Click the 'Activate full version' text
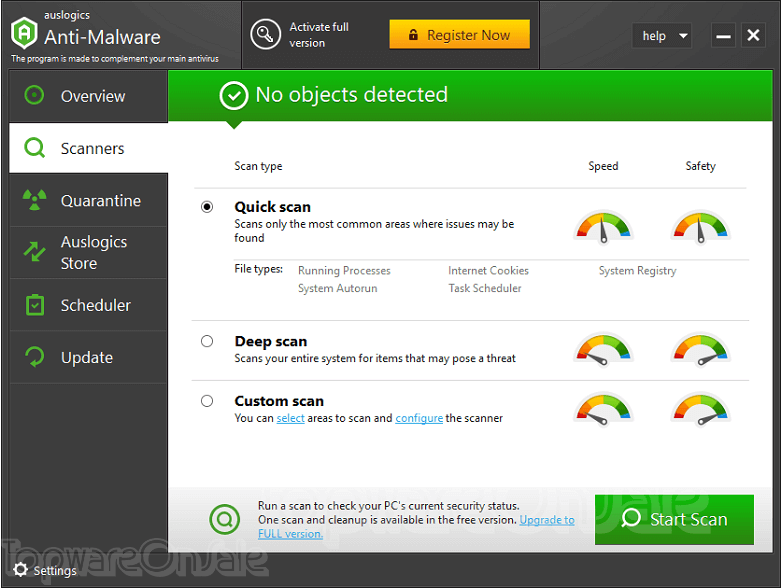Viewport: 781px width, 588px height. (319, 35)
